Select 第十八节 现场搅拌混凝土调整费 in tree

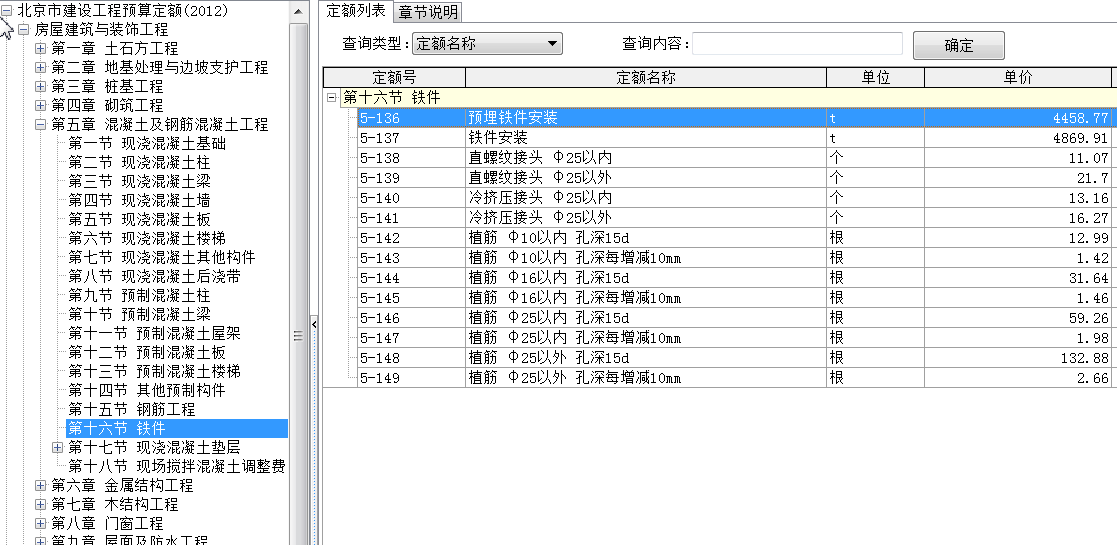tap(177, 467)
